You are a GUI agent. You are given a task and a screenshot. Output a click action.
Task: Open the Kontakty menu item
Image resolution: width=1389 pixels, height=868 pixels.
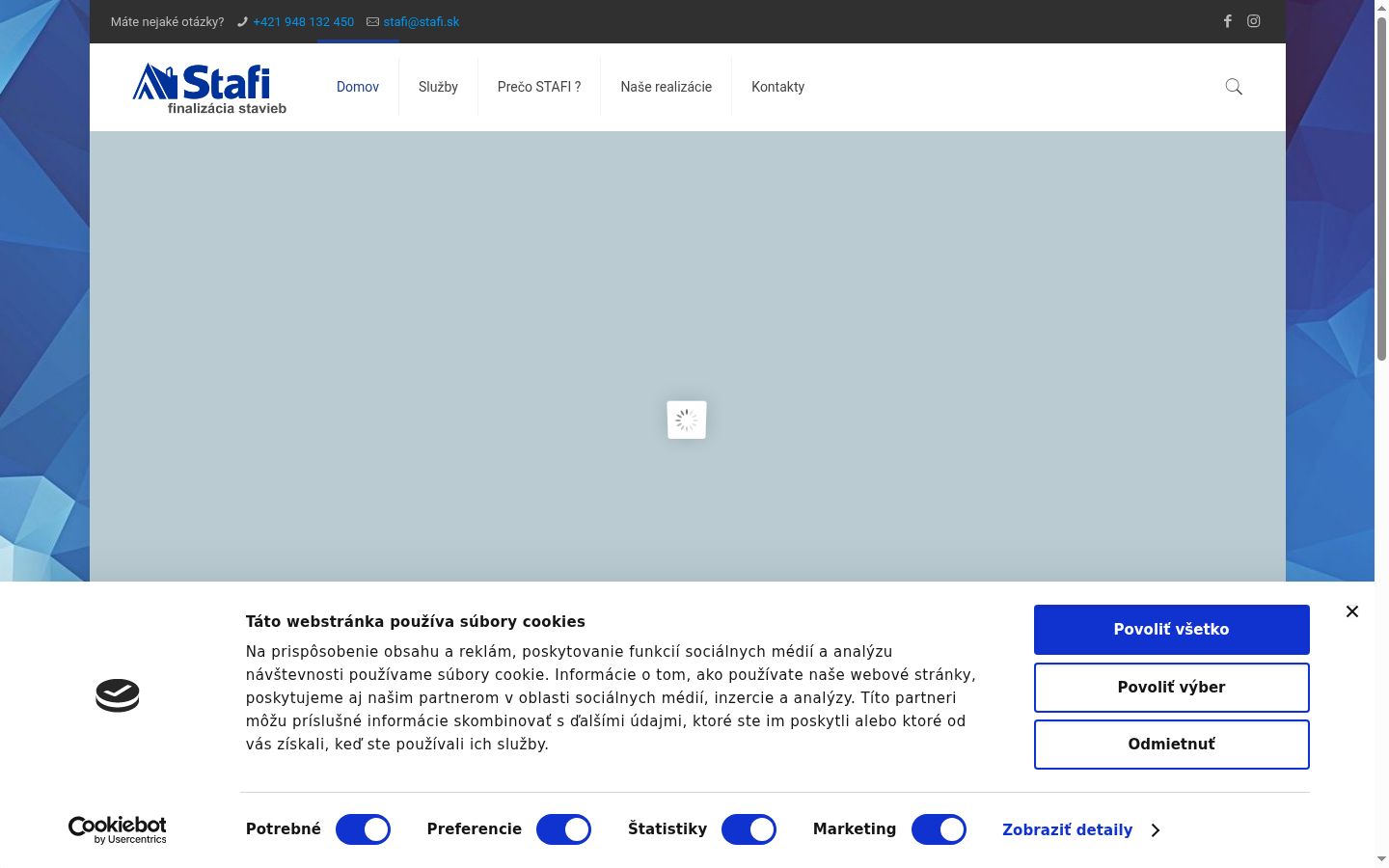(x=777, y=87)
